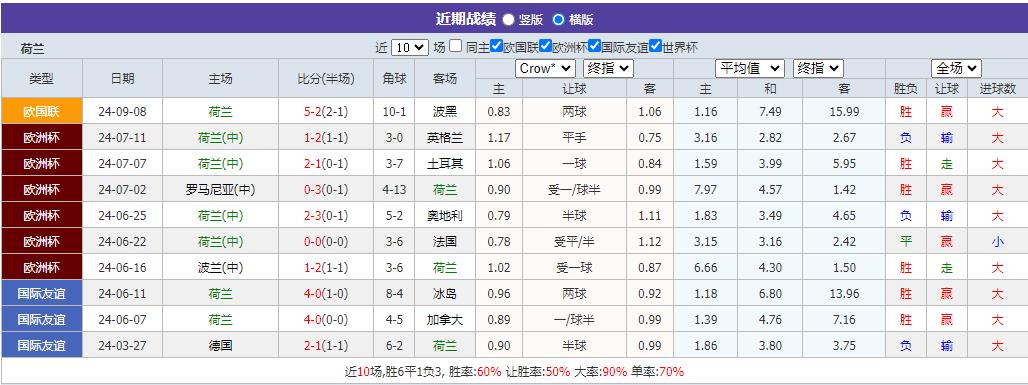Open the 全场 dropdown
Image resolution: width=1028 pixels, height=385 pixels.
point(956,68)
